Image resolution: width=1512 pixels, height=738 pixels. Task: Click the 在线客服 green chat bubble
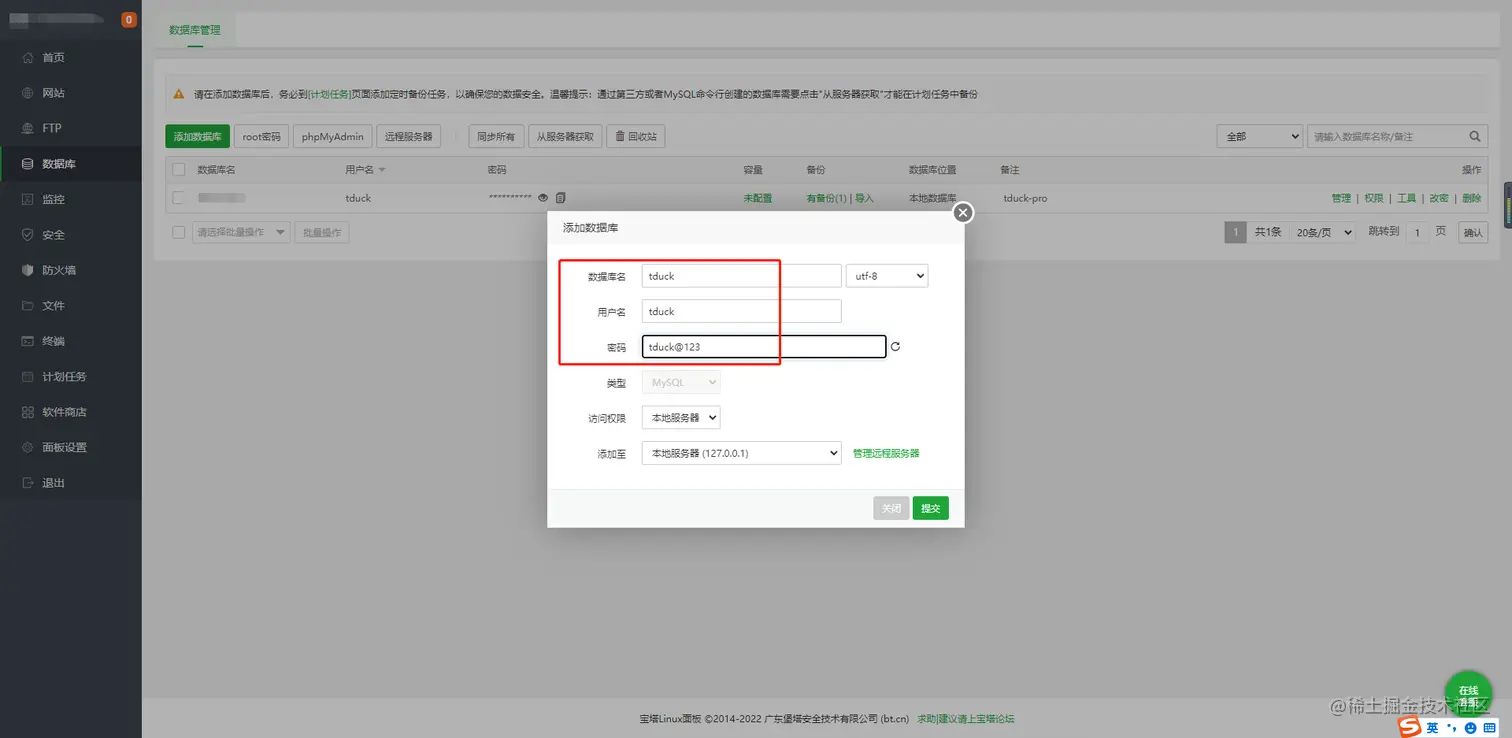click(1468, 695)
